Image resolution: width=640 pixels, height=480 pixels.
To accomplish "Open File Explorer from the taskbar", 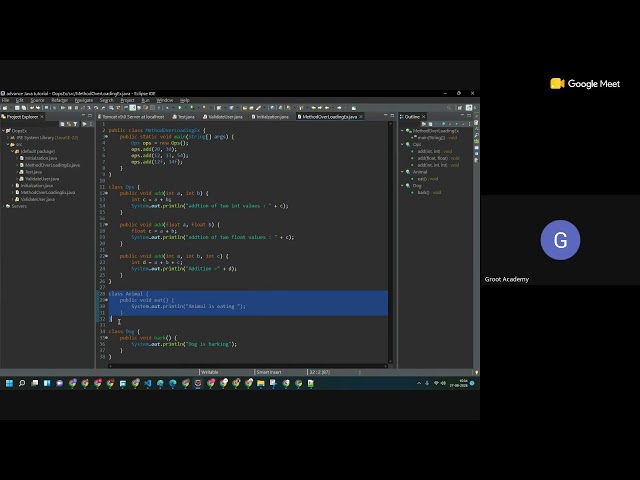I will click(x=261, y=383).
